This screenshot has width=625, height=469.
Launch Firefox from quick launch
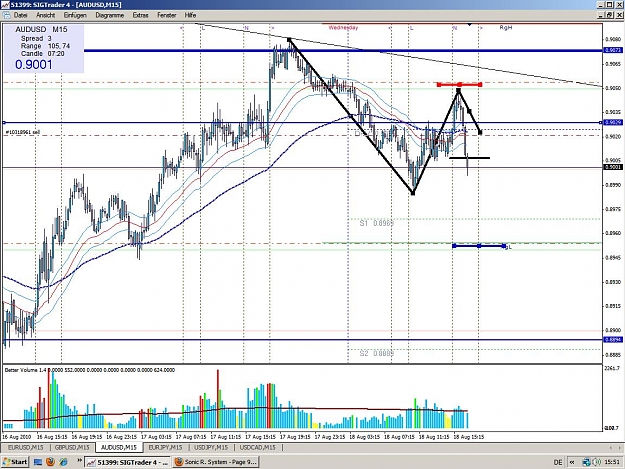50,462
